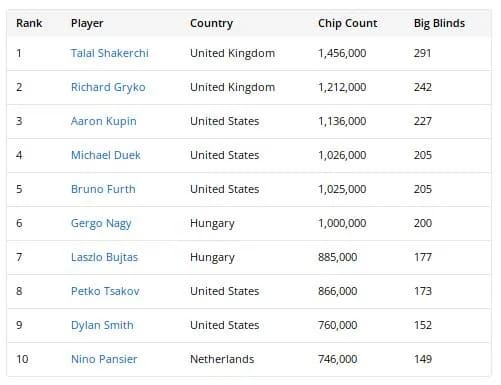Click the Laszlo Bujtas link
Image resolution: width=501 pixels, height=385 pixels.
click(104, 257)
